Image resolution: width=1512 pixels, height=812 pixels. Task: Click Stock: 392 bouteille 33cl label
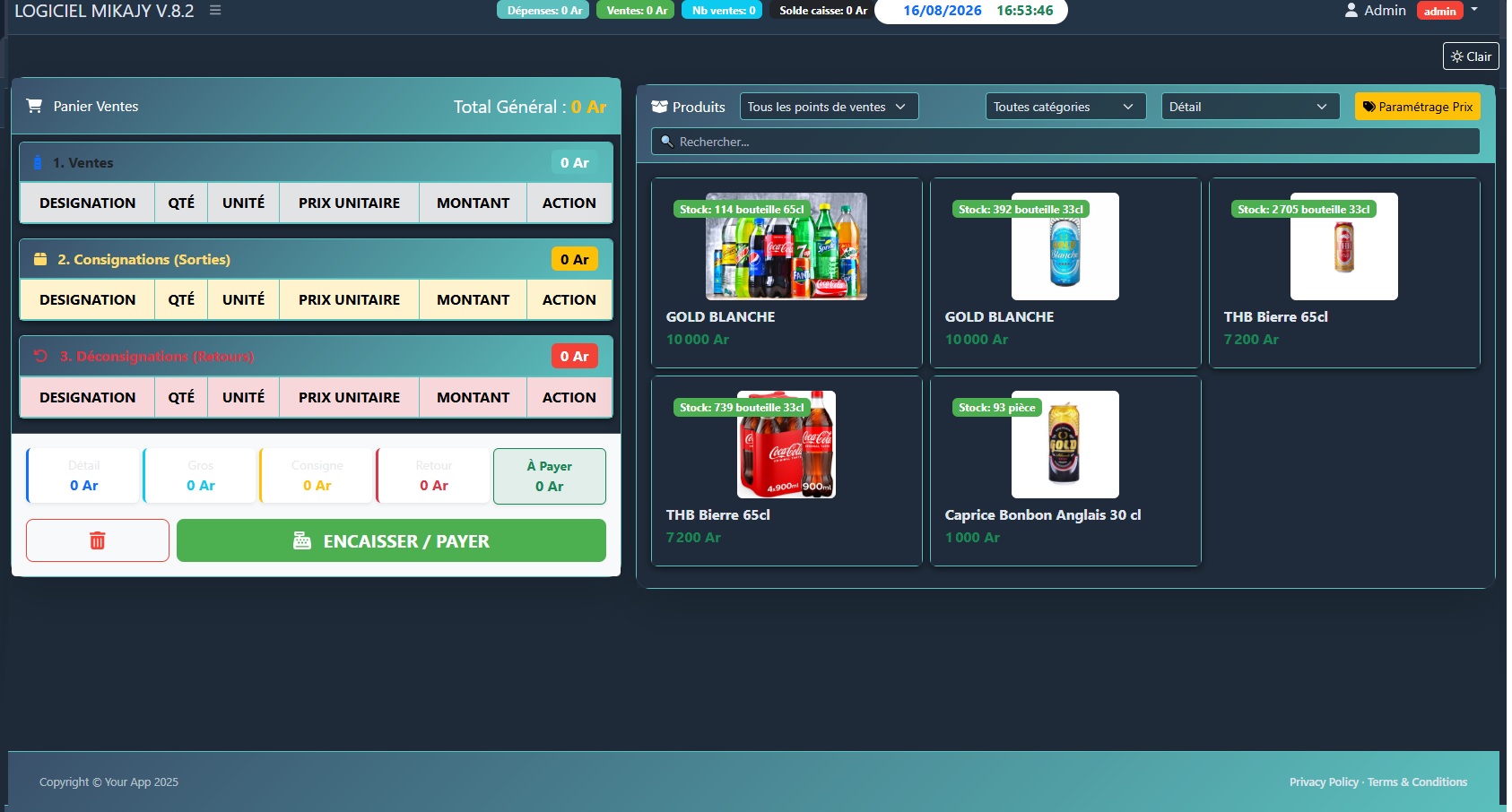click(1021, 209)
